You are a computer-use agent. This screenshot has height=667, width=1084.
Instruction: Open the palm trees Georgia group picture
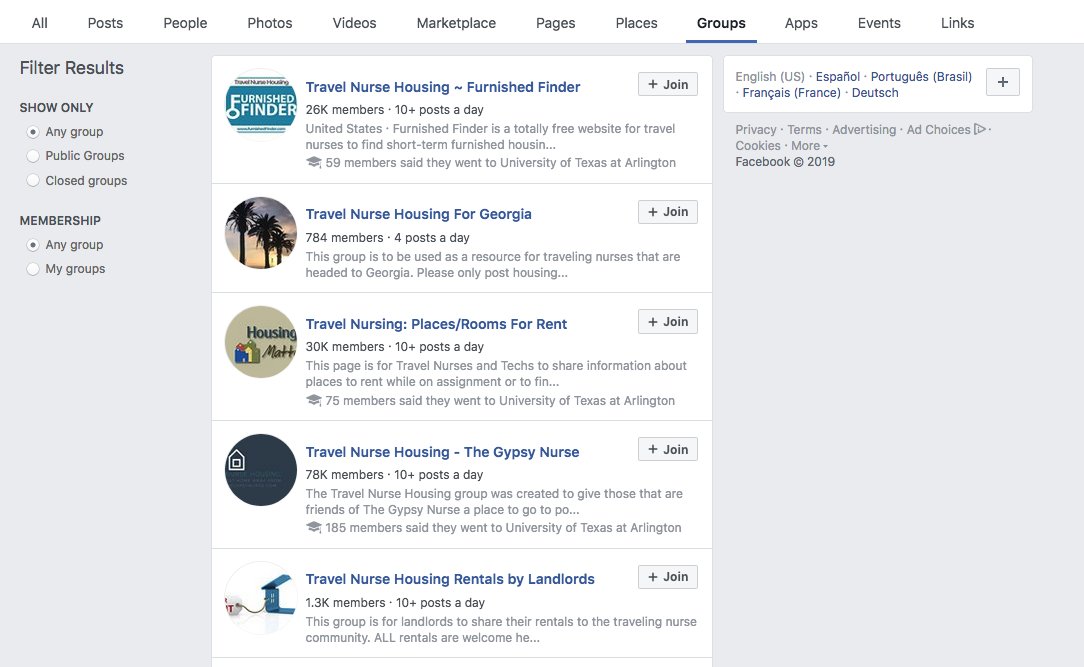(261, 233)
